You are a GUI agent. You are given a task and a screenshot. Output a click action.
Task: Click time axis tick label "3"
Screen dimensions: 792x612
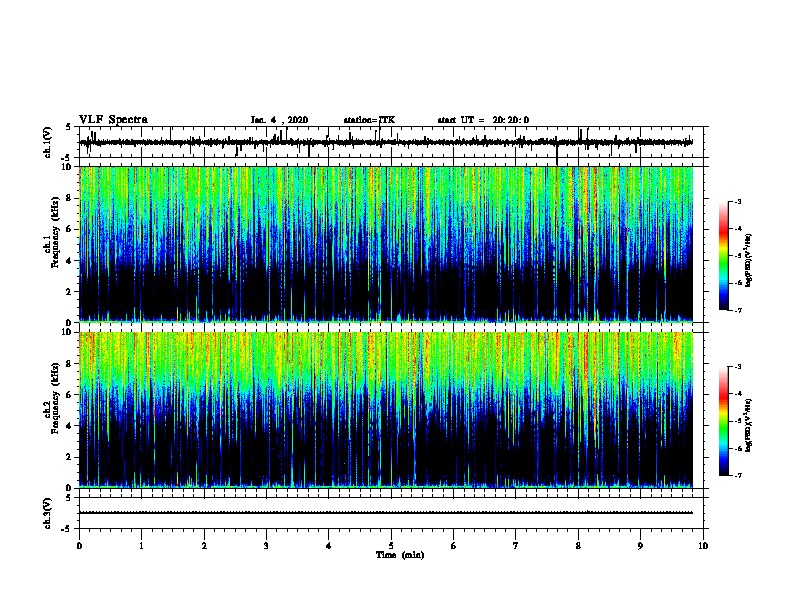pos(266,546)
